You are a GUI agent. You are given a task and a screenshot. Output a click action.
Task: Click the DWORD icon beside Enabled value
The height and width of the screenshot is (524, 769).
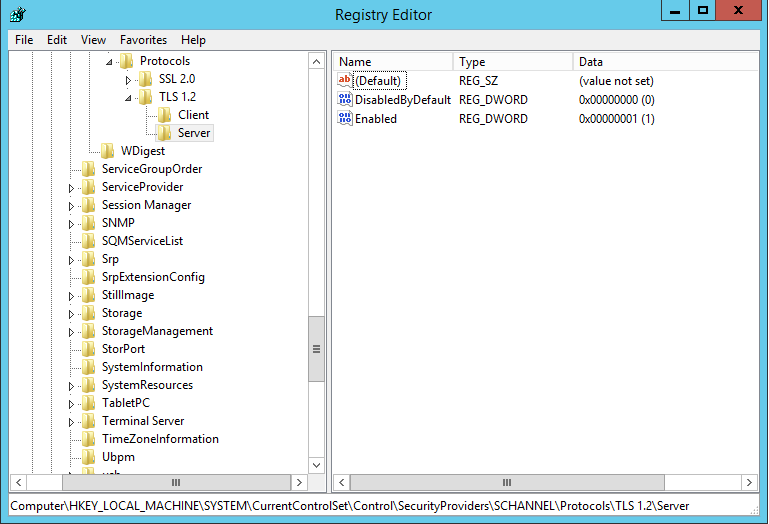point(345,119)
